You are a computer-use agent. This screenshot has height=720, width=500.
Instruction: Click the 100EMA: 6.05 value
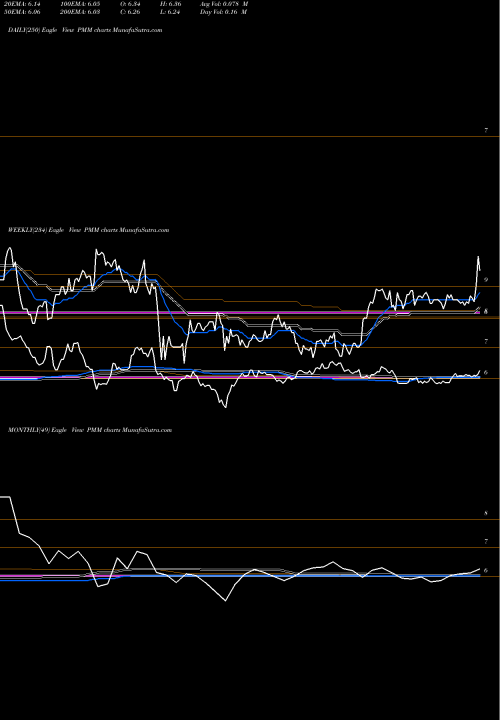click(82, 4)
